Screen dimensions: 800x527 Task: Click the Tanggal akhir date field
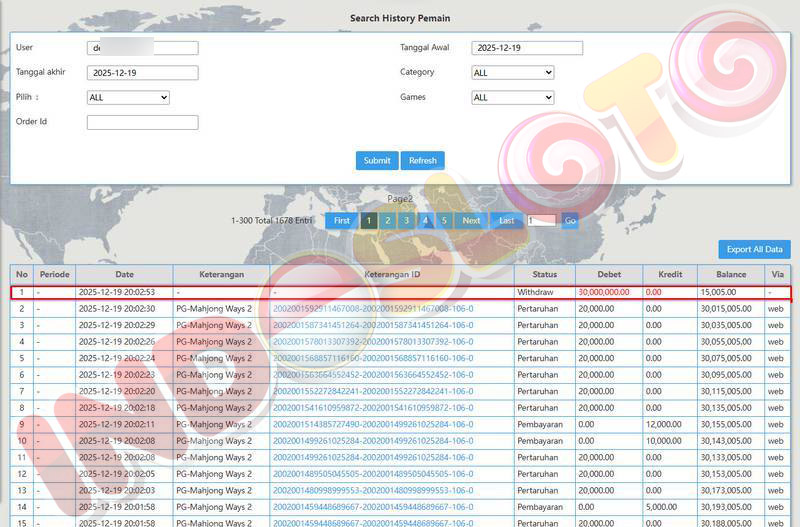142,72
